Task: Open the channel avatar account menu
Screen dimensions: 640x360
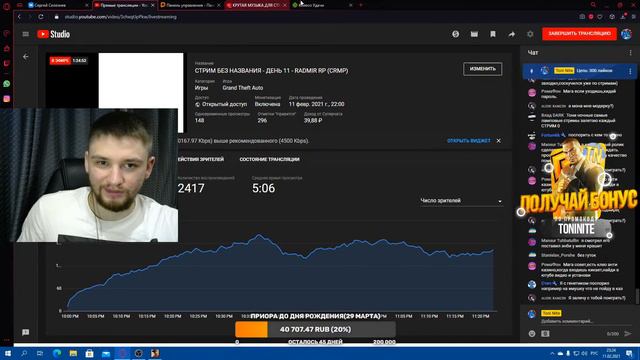Action: click(626, 34)
